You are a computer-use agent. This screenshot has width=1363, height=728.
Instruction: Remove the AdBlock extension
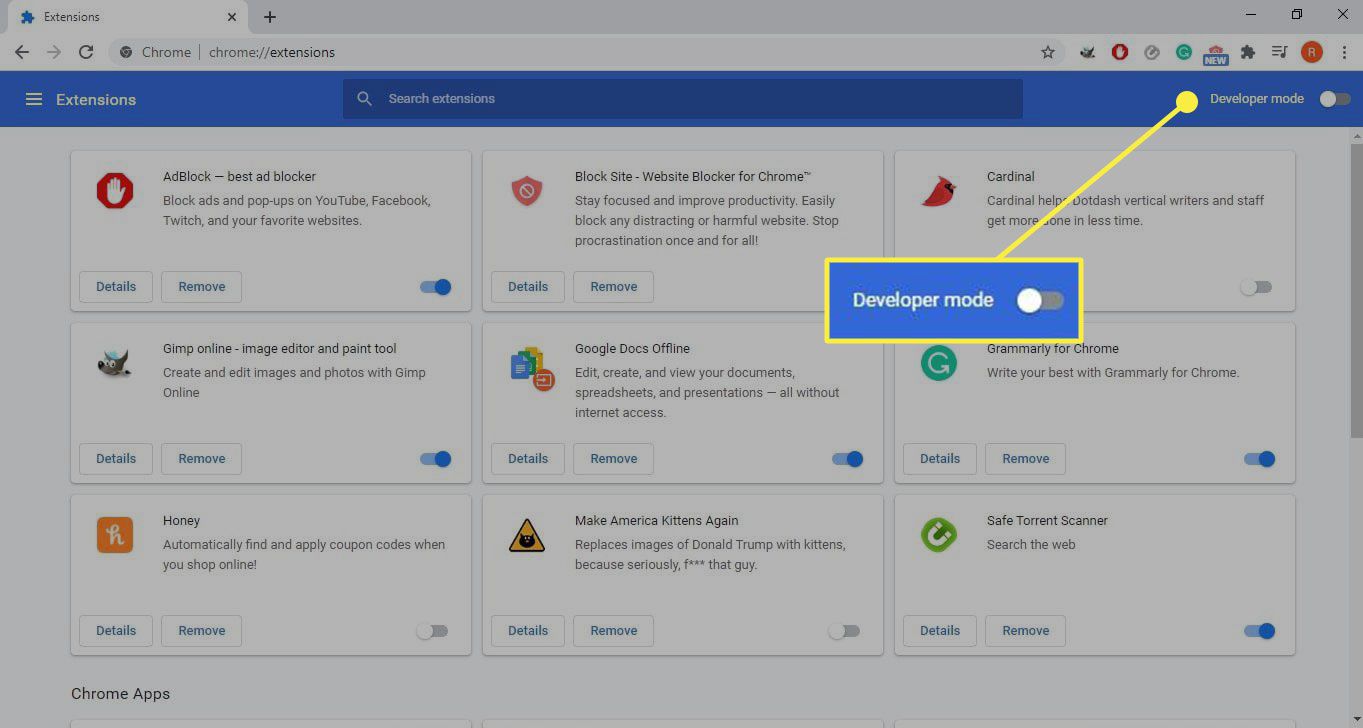(x=202, y=286)
